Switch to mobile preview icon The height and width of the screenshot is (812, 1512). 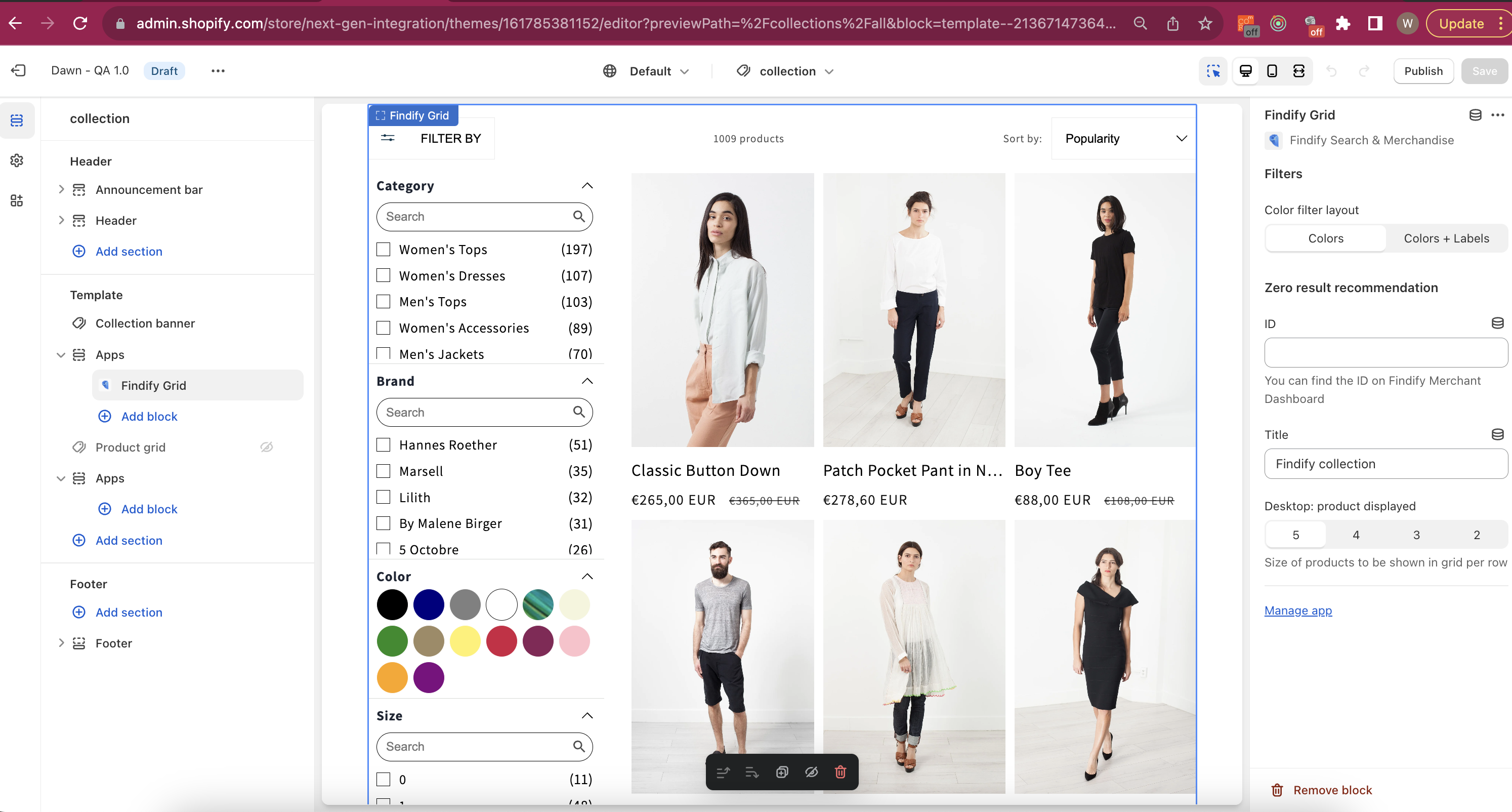click(1272, 71)
